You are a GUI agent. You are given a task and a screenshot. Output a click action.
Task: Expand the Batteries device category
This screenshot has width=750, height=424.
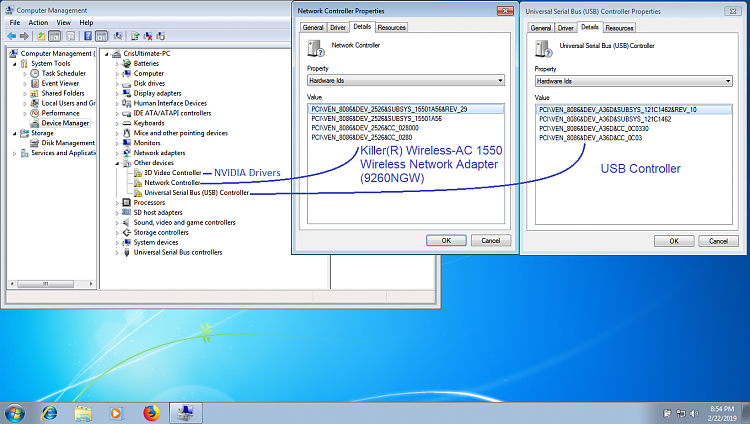click(x=117, y=64)
